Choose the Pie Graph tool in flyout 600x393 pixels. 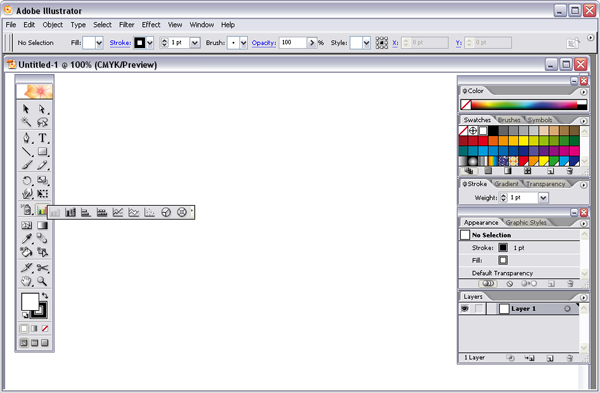point(166,212)
